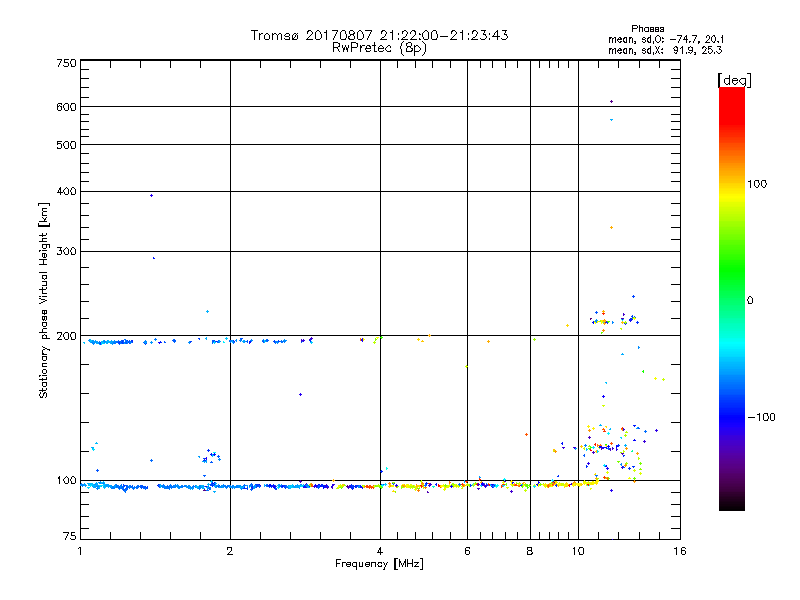This screenshot has height=600, width=800.
Task: Click the '[deg]' colorbar unit label
Action: tap(734, 80)
